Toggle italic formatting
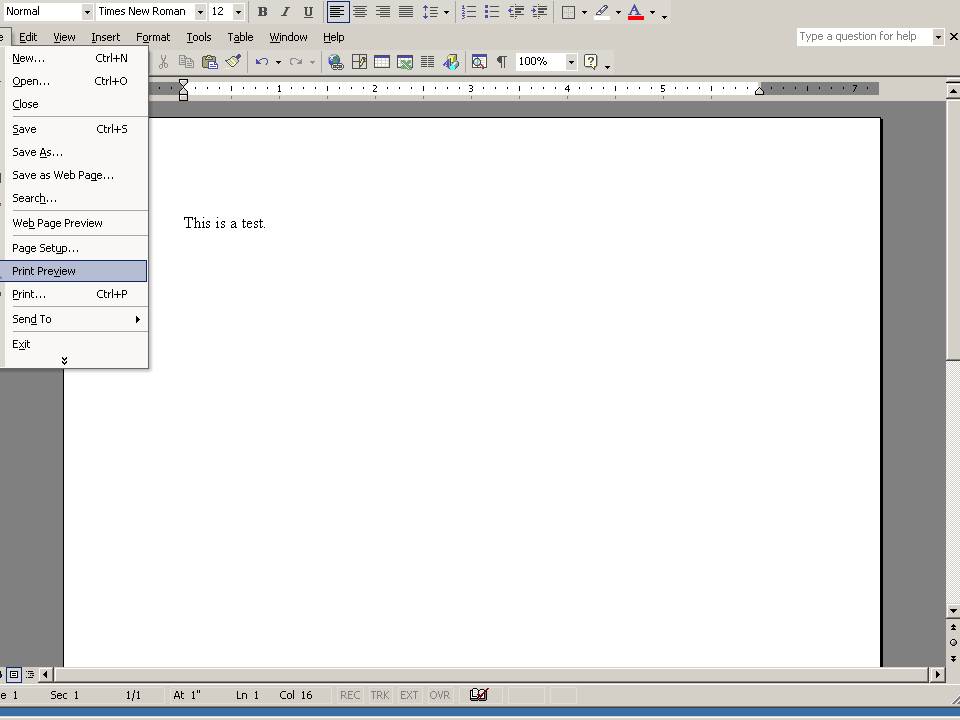960x720 pixels. pyautogui.click(x=285, y=12)
